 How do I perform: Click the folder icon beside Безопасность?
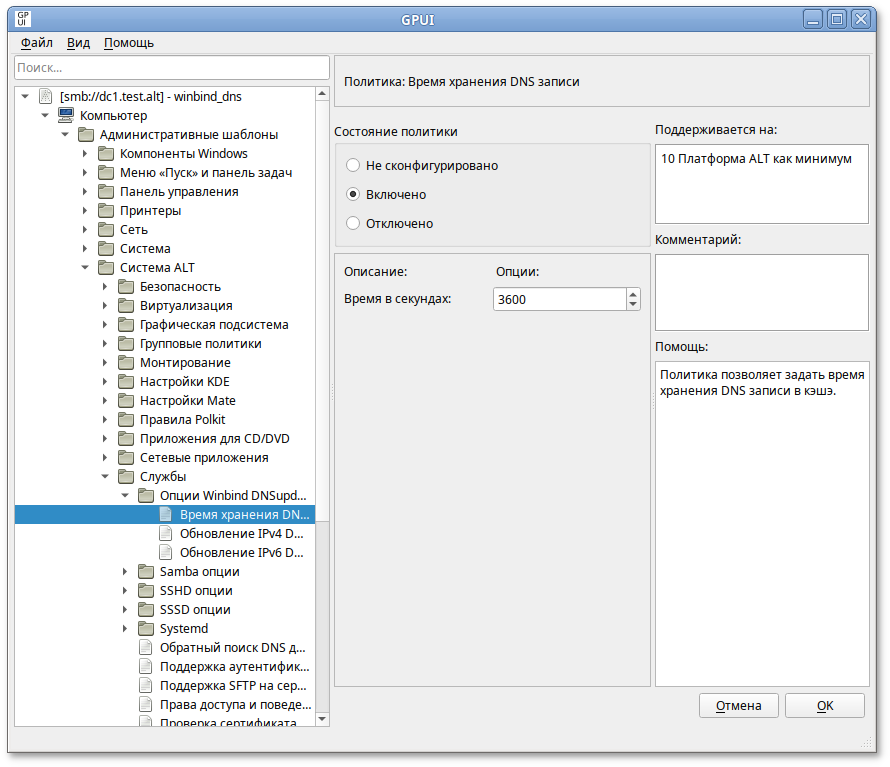pyautogui.click(x=125, y=287)
